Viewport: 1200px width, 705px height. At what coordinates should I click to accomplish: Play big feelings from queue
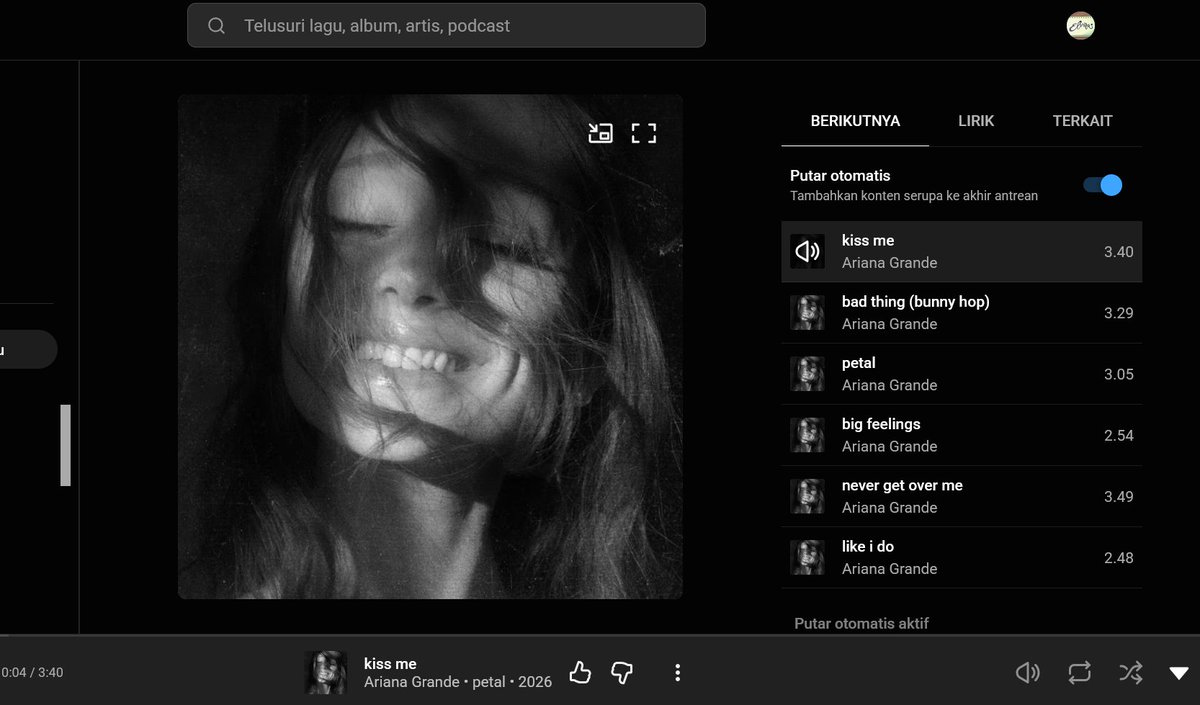[x=962, y=435]
